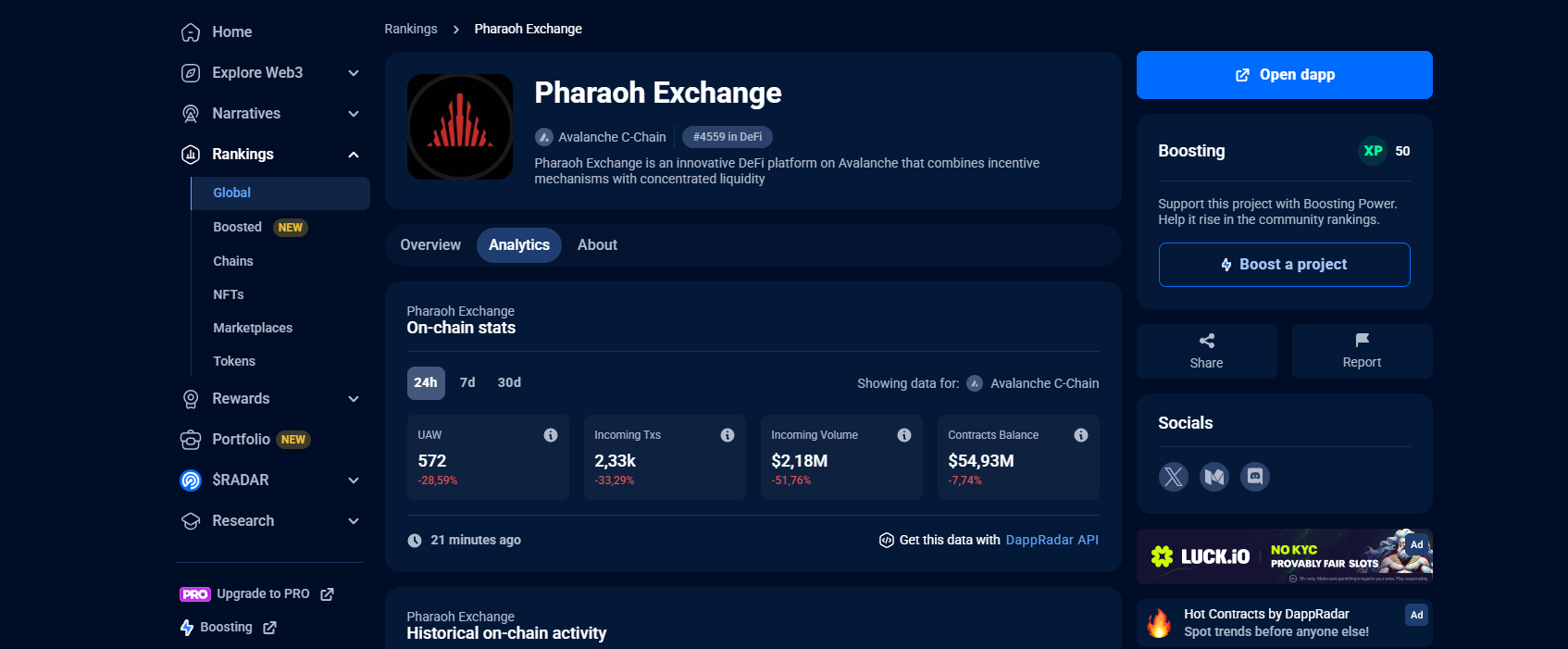
Task: Click Boost a project button
Action: click(1285, 265)
